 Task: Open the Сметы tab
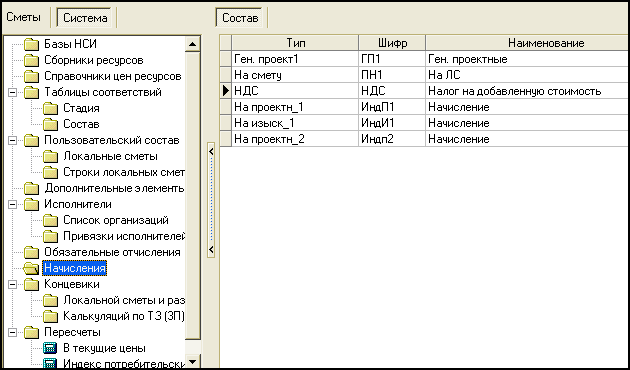coord(24,18)
